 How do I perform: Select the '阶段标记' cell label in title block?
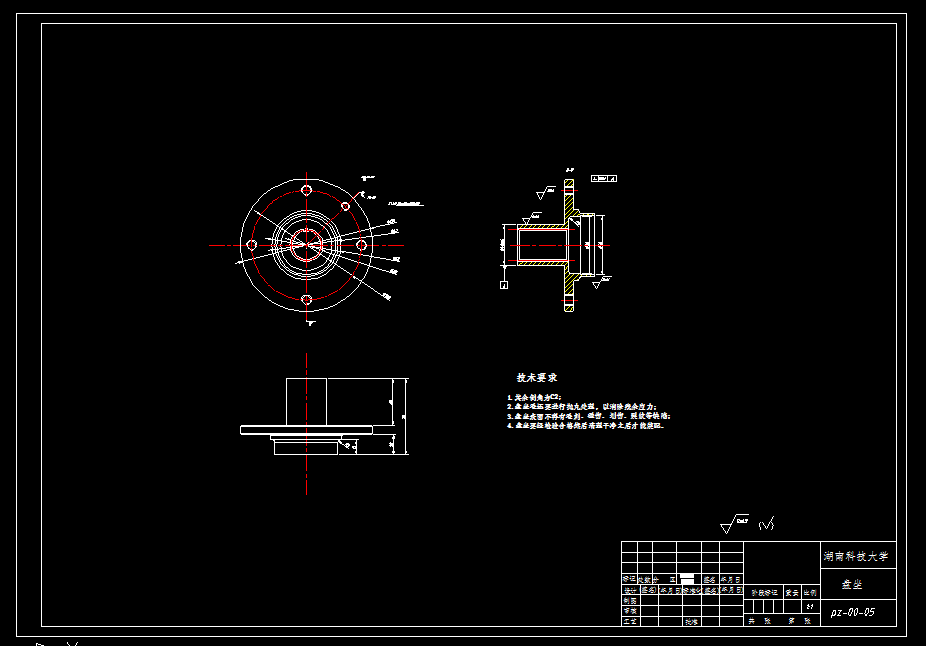(x=764, y=592)
